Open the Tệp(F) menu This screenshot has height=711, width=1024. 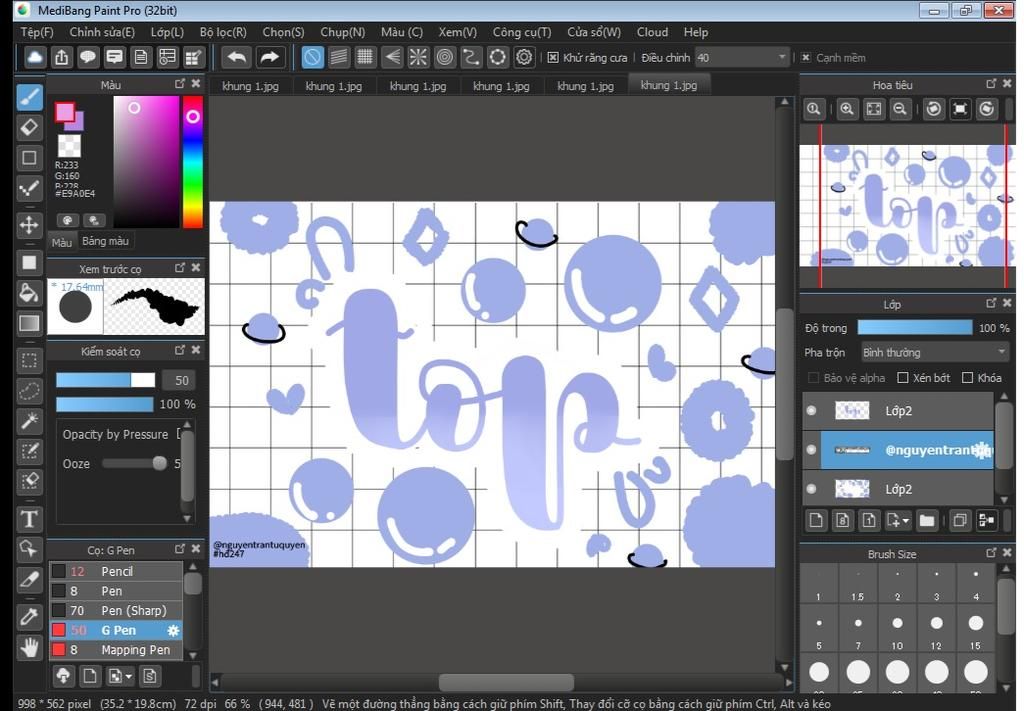coord(37,32)
